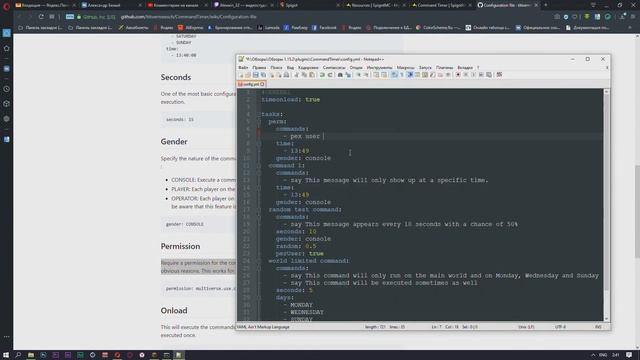Reload the GitHub page in browser
Image resolution: width=640 pixels, height=360 pixels.
tap(41, 17)
